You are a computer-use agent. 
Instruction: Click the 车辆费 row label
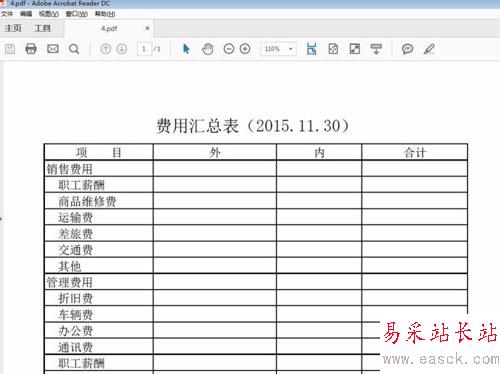(76, 315)
